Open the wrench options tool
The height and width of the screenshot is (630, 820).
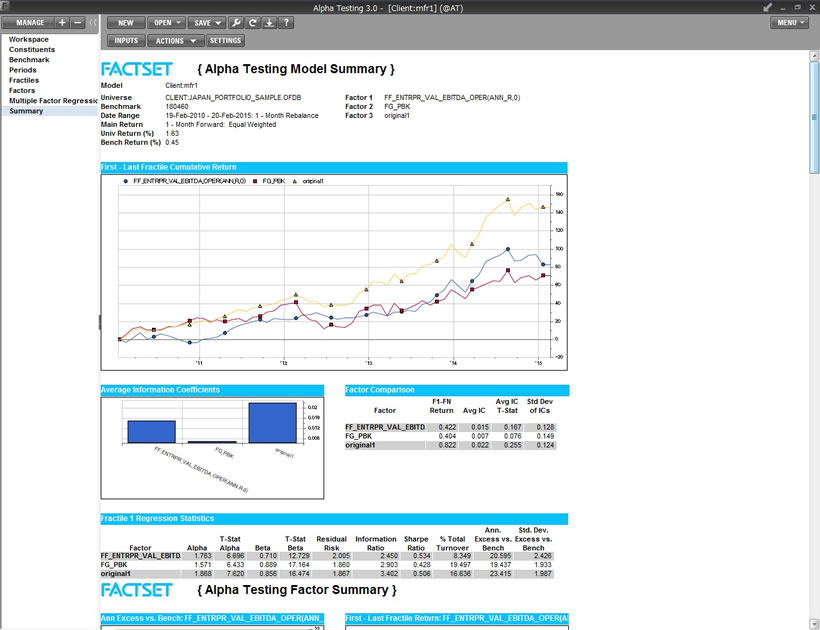(236, 22)
